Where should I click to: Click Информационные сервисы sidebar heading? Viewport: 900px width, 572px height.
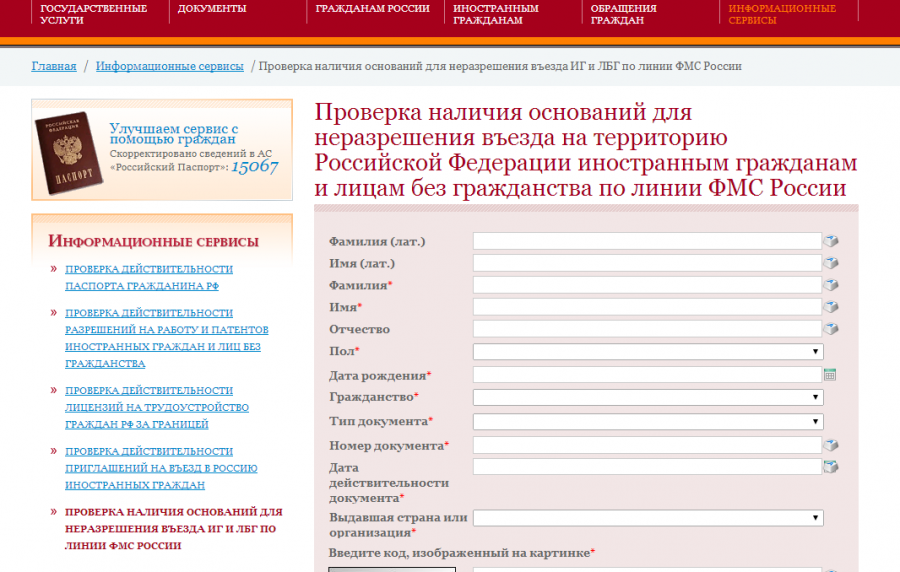pos(153,241)
